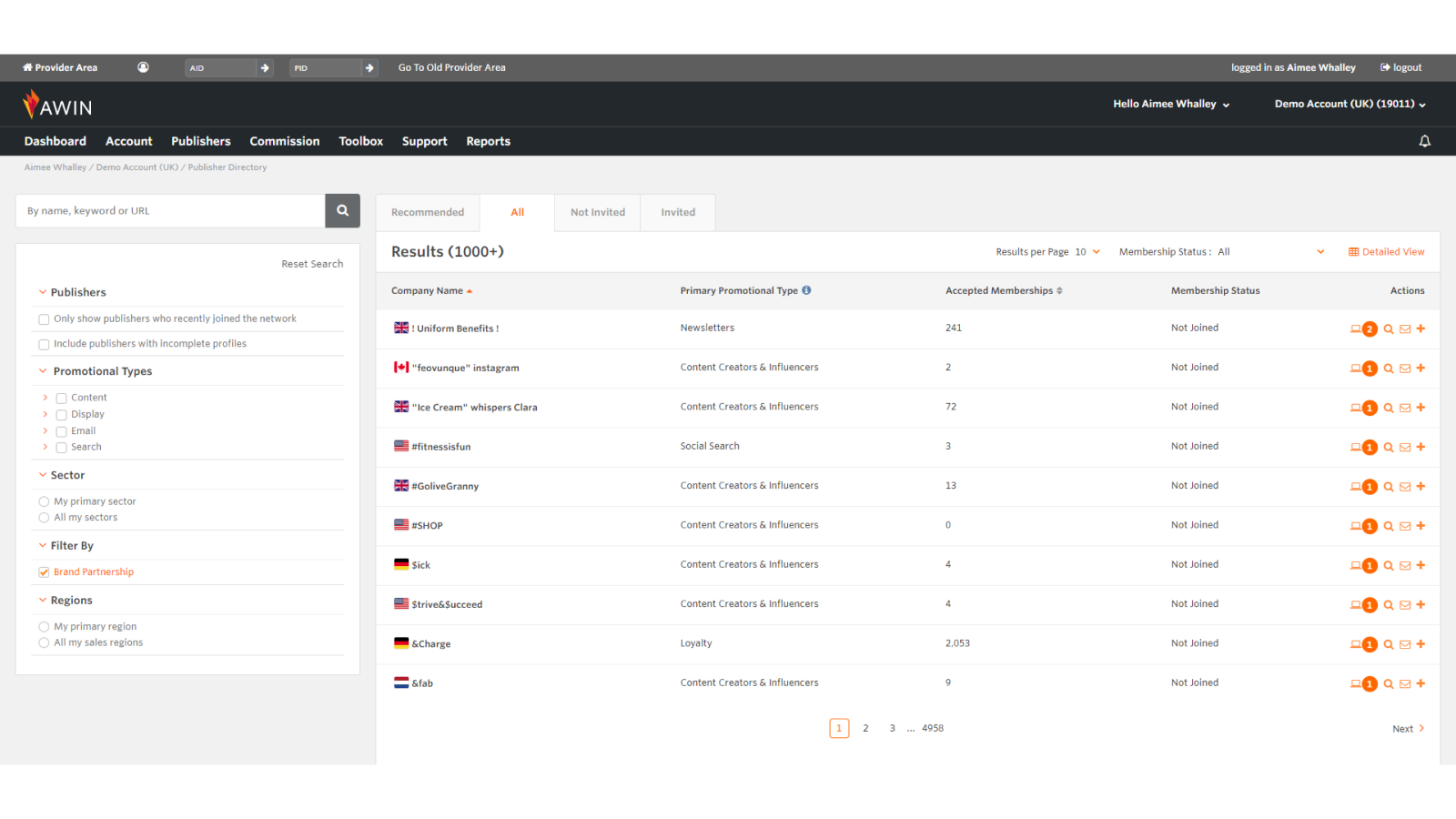The height and width of the screenshot is (819, 1456).
Task: Tick the Email promotional type checkbox
Action: tap(62, 431)
